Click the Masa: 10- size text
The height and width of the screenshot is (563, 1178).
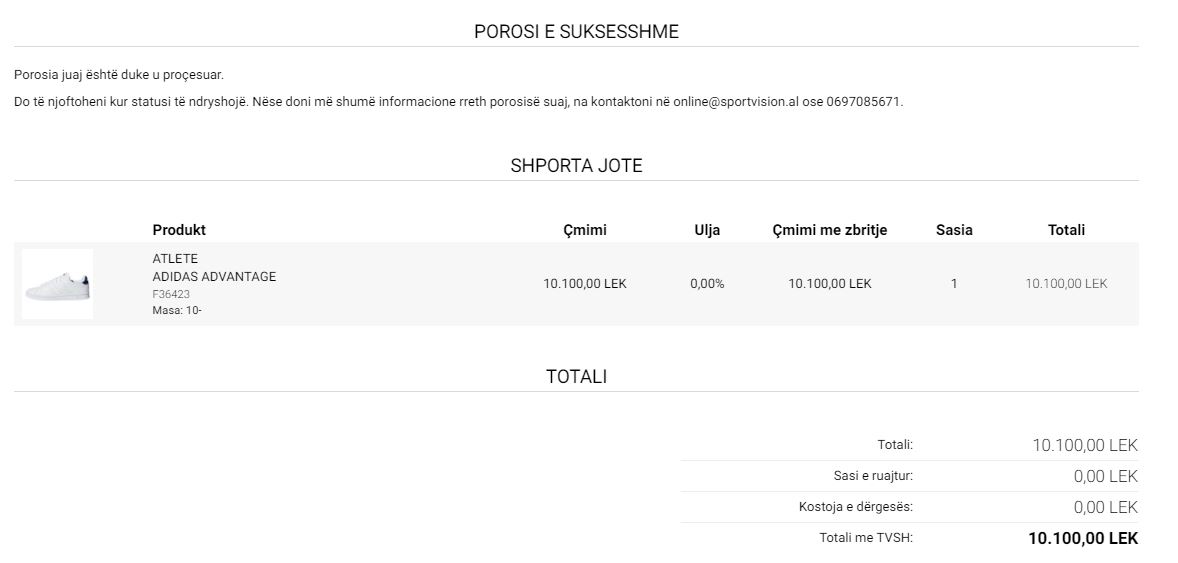(177, 310)
